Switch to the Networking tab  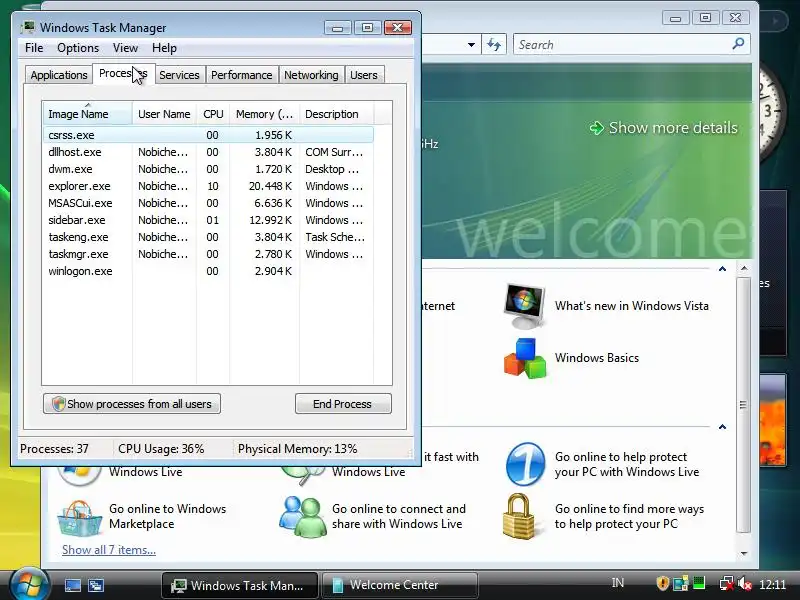click(x=311, y=75)
